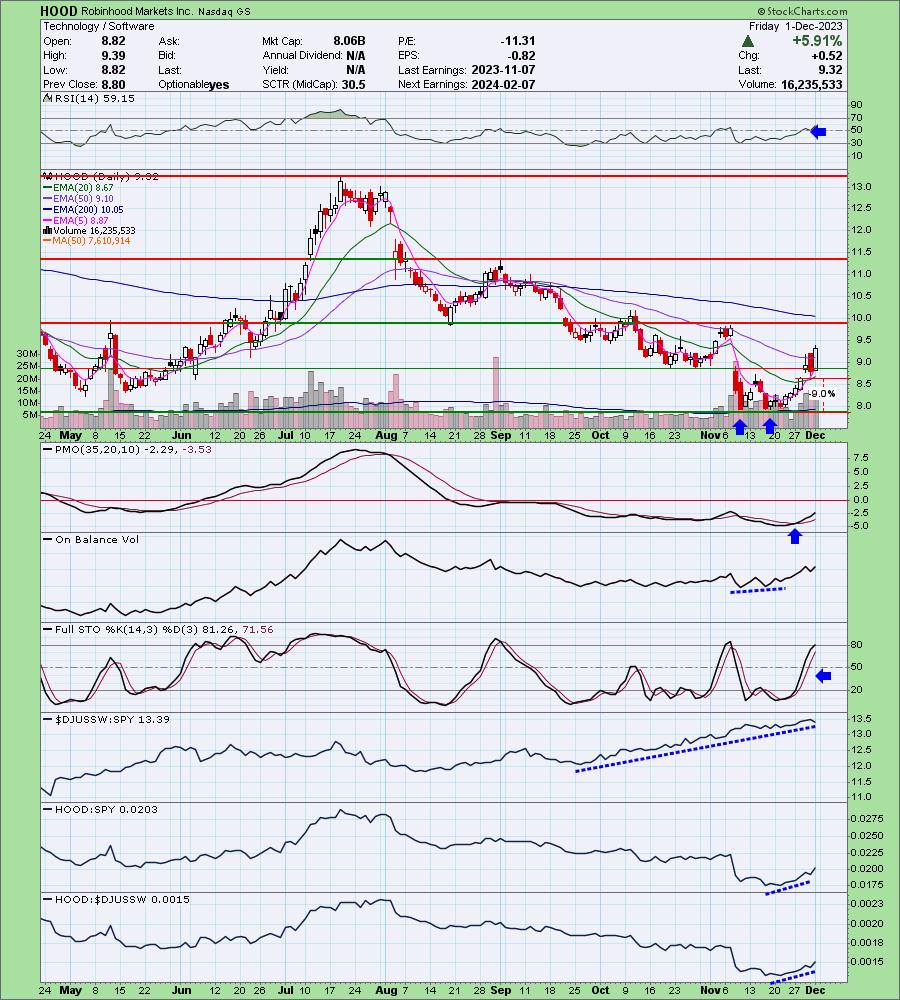Click the Friday 1-Dec-2023 date label
Screen dimensions: 900x1000
point(795,26)
